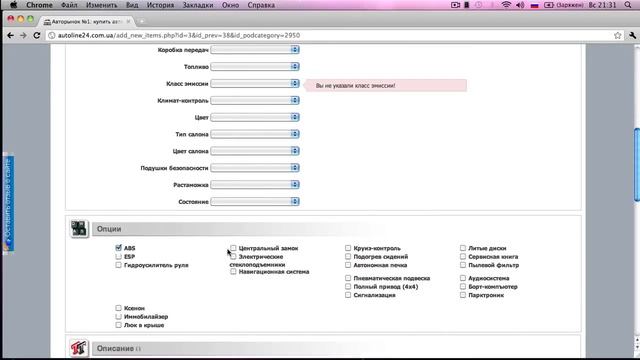The height and width of the screenshot is (360, 640).
Task: Enable Навигационная система checkbox
Action: pos(233,271)
